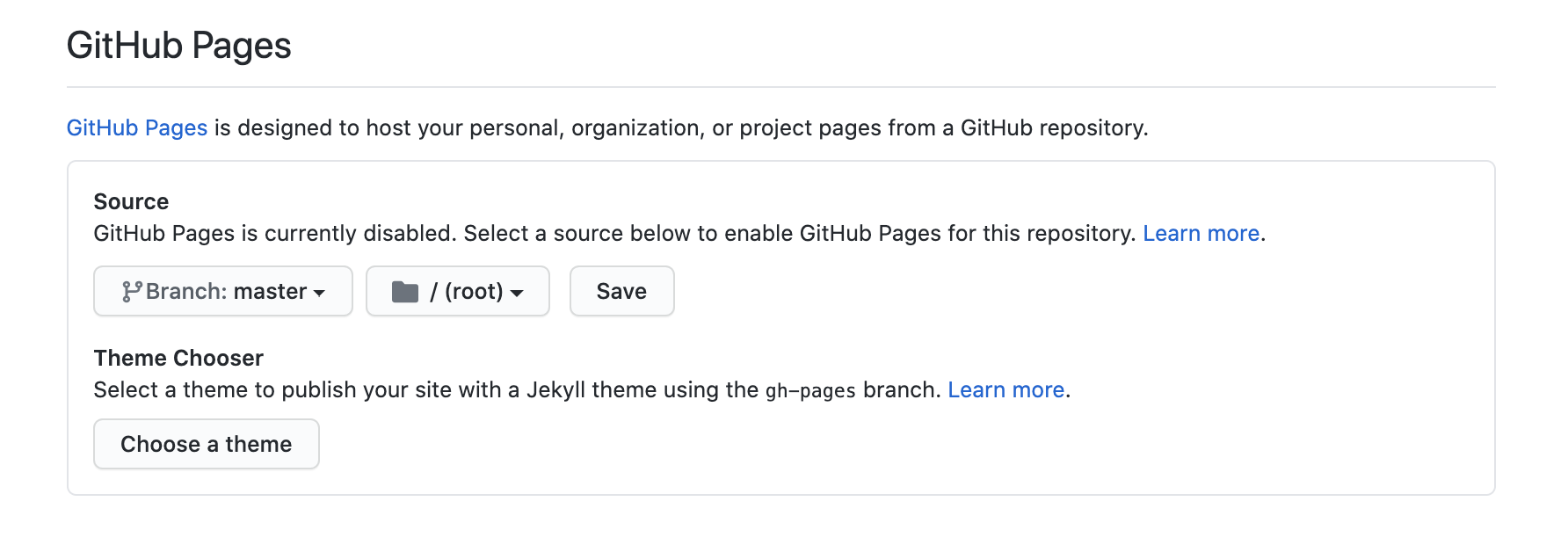This screenshot has height=545, width=1568.
Task: Follow Learn more link under Theme Chooser
Action: (x=1005, y=390)
